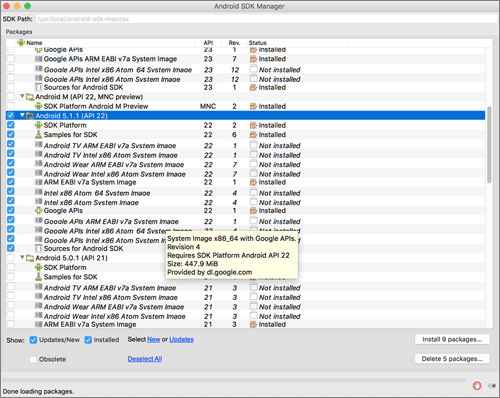Check the SDK Platform Android M Preview checkbox
The width and height of the screenshot is (500, 398).
[x=11, y=106]
